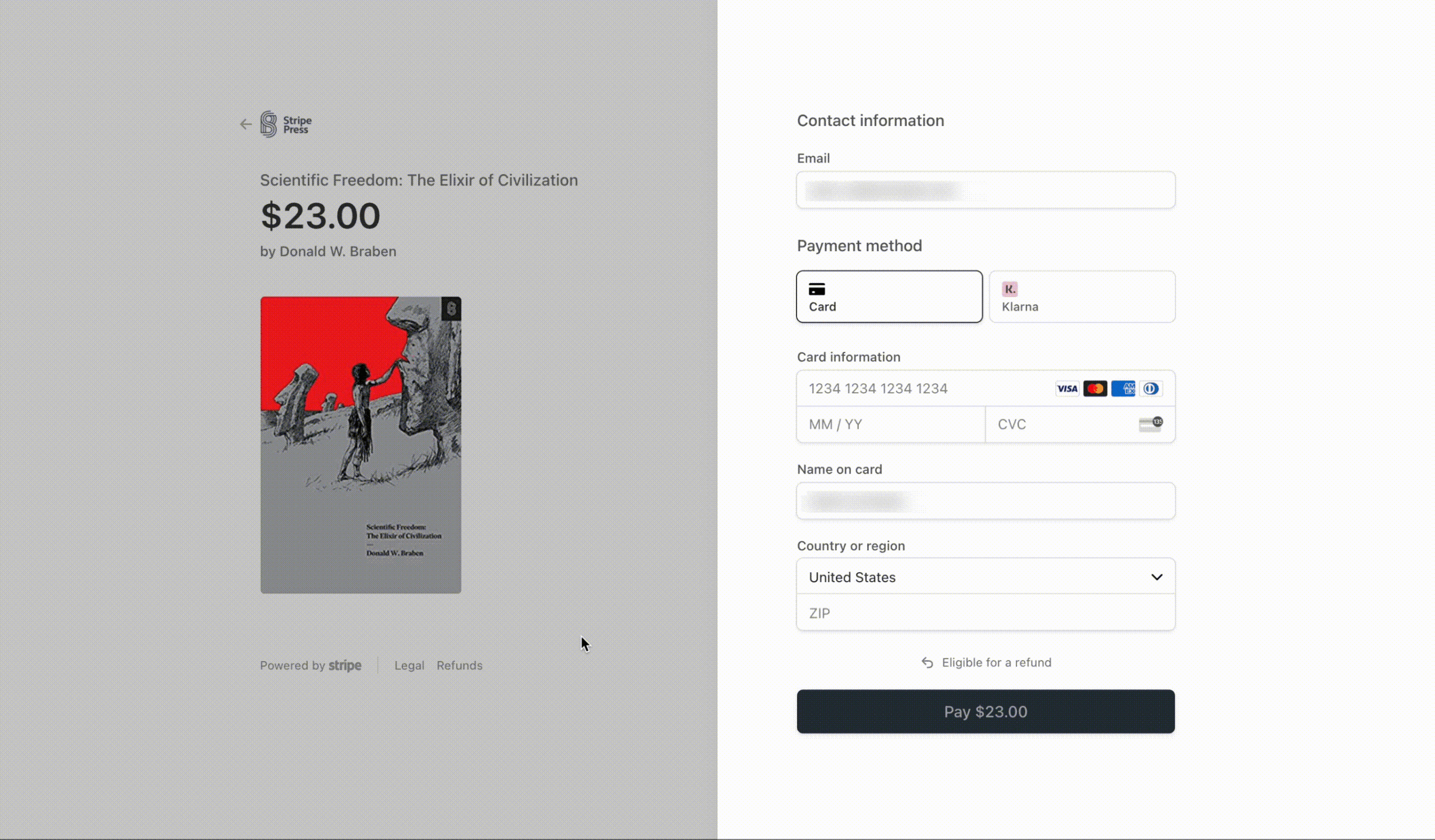Click the Visa logo in the card field

click(x=1067, y=389)
